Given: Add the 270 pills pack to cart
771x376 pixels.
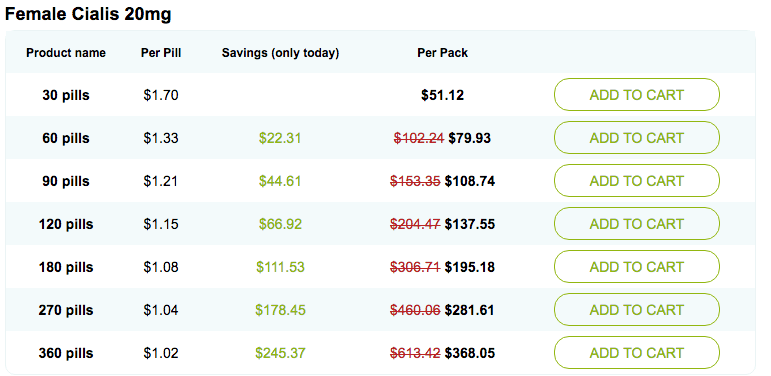Looking at the screenshot, I should pos(637,310).
